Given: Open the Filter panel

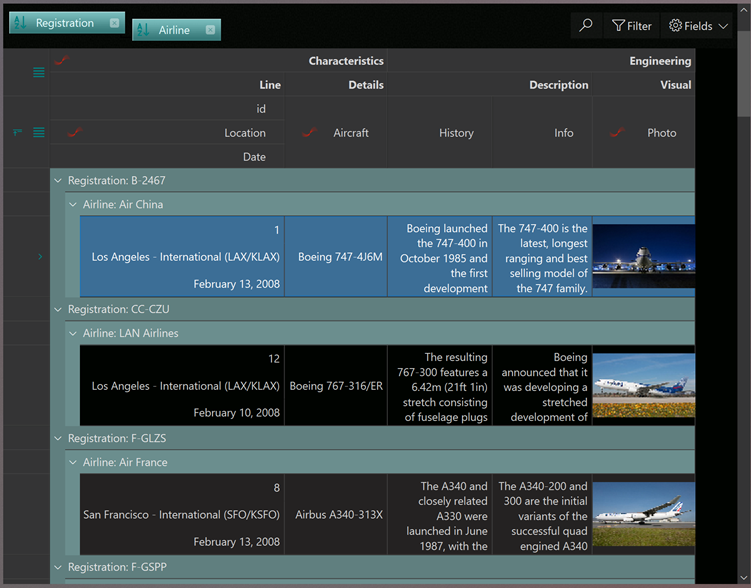Looking at the screenshot, I should point(632,26).
